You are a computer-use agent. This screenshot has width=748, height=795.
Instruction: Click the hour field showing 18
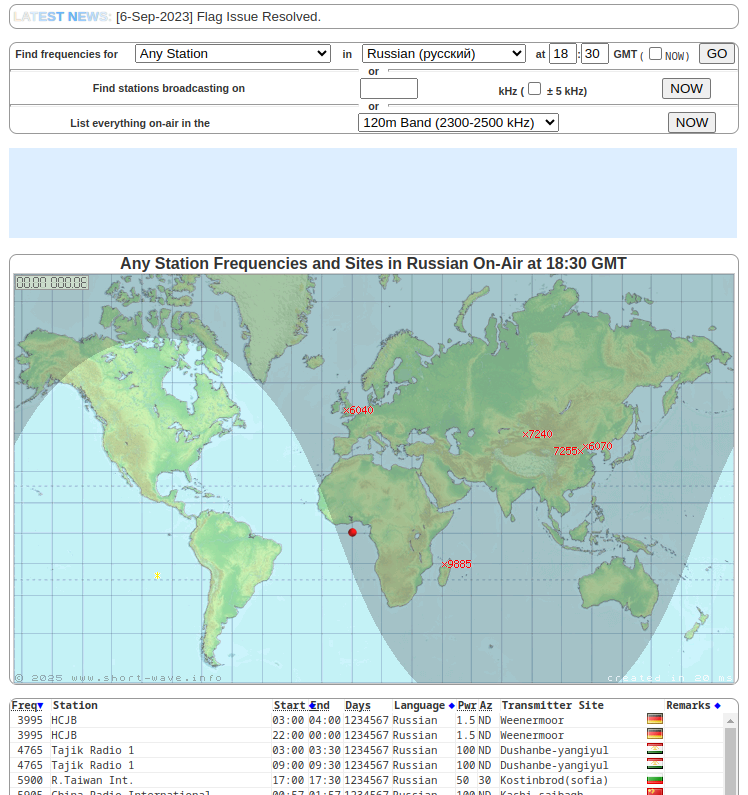coord(563,54)
